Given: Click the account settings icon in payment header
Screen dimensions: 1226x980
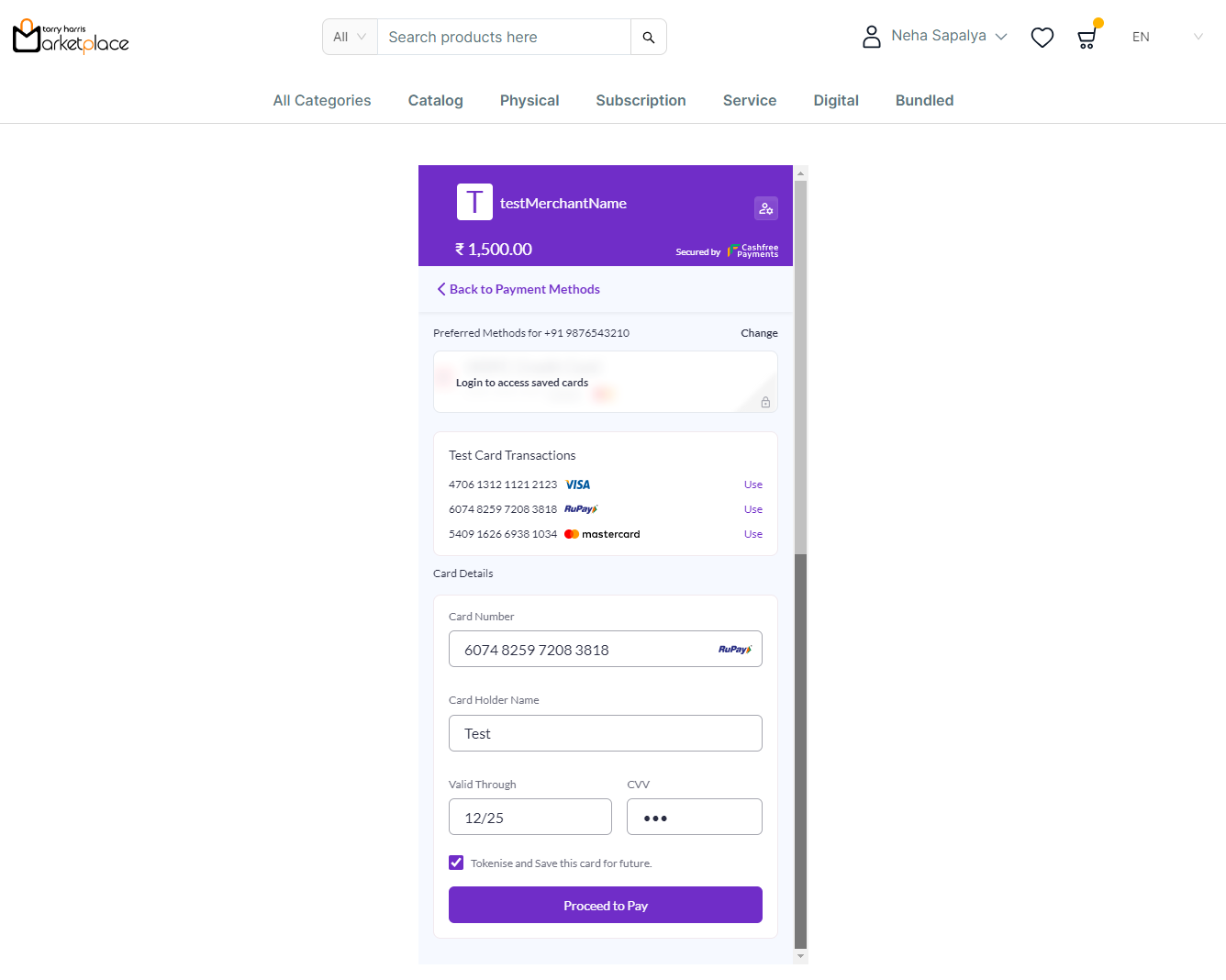Looking at the screenshot, I should (x=765, y=208).
